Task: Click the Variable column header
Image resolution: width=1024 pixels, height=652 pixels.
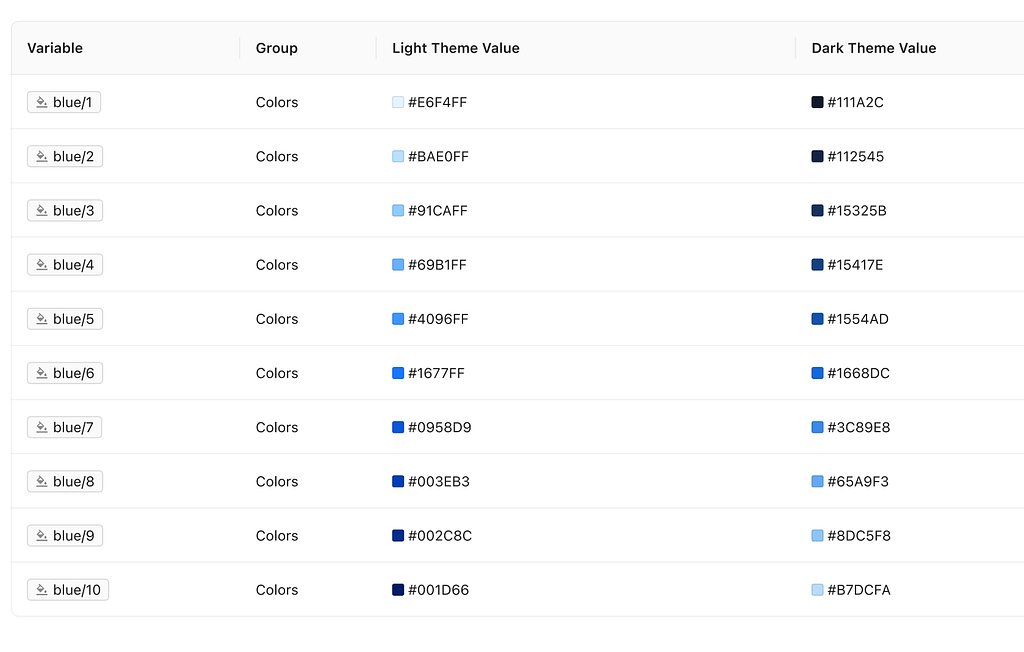Action: pyautogui.click(x=55, y=48)
